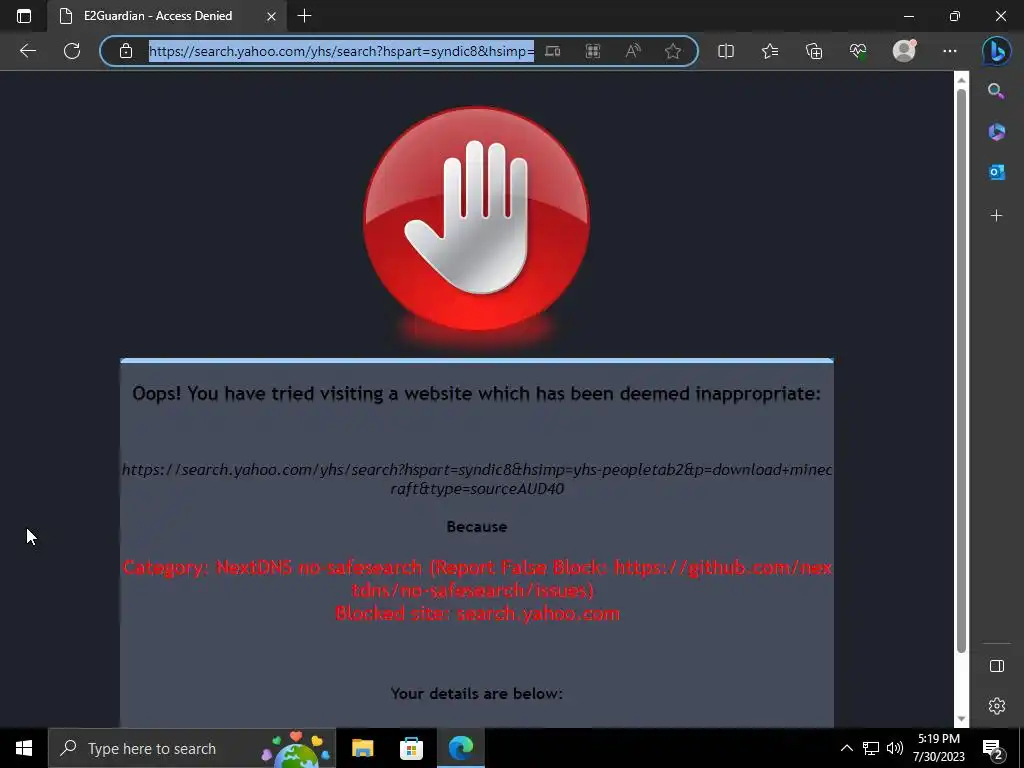Open the app available icon in address bar
This screenshot has height=768, width=1024.
(552, 51)
